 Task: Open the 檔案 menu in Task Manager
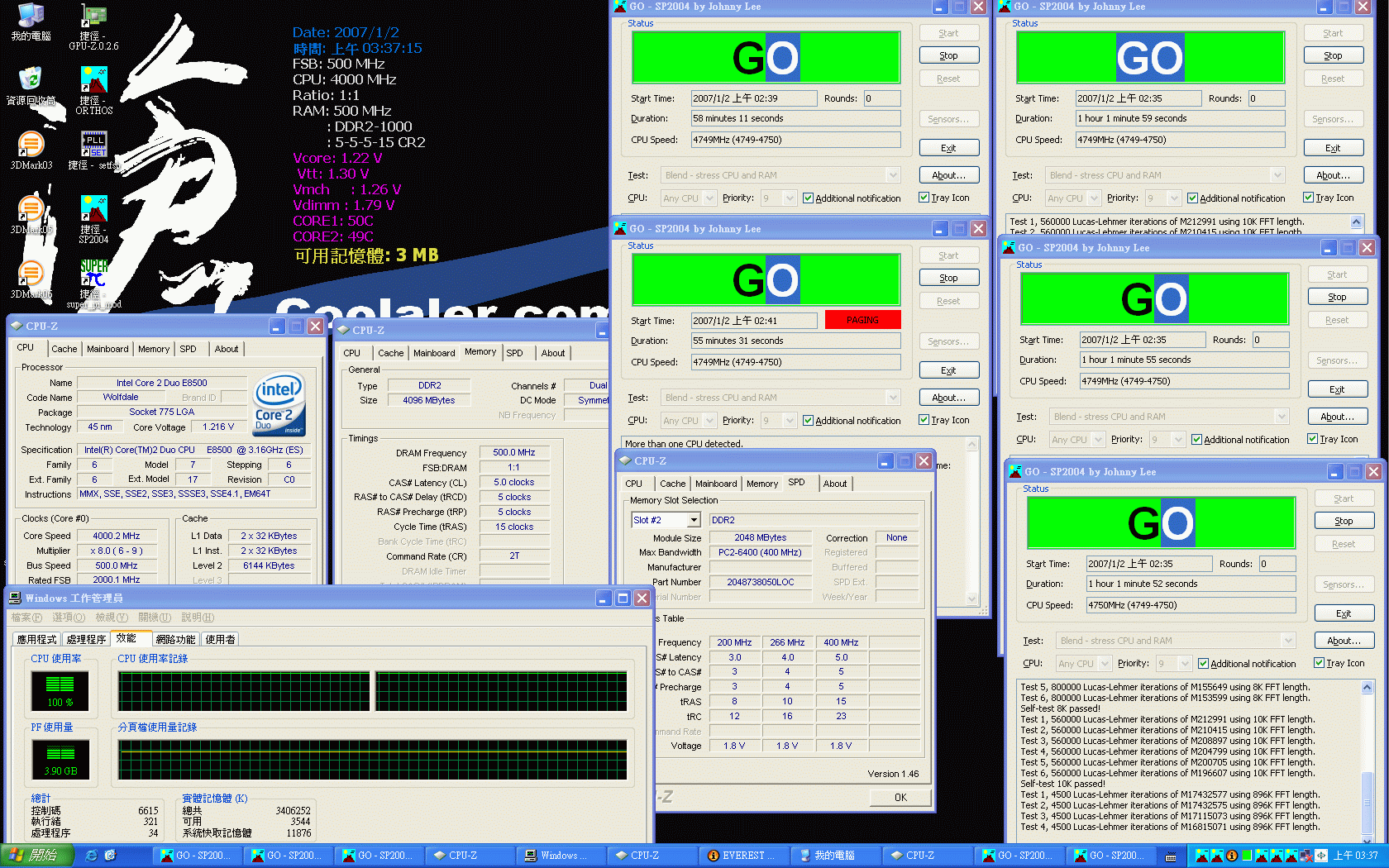(x=26, y=618)
